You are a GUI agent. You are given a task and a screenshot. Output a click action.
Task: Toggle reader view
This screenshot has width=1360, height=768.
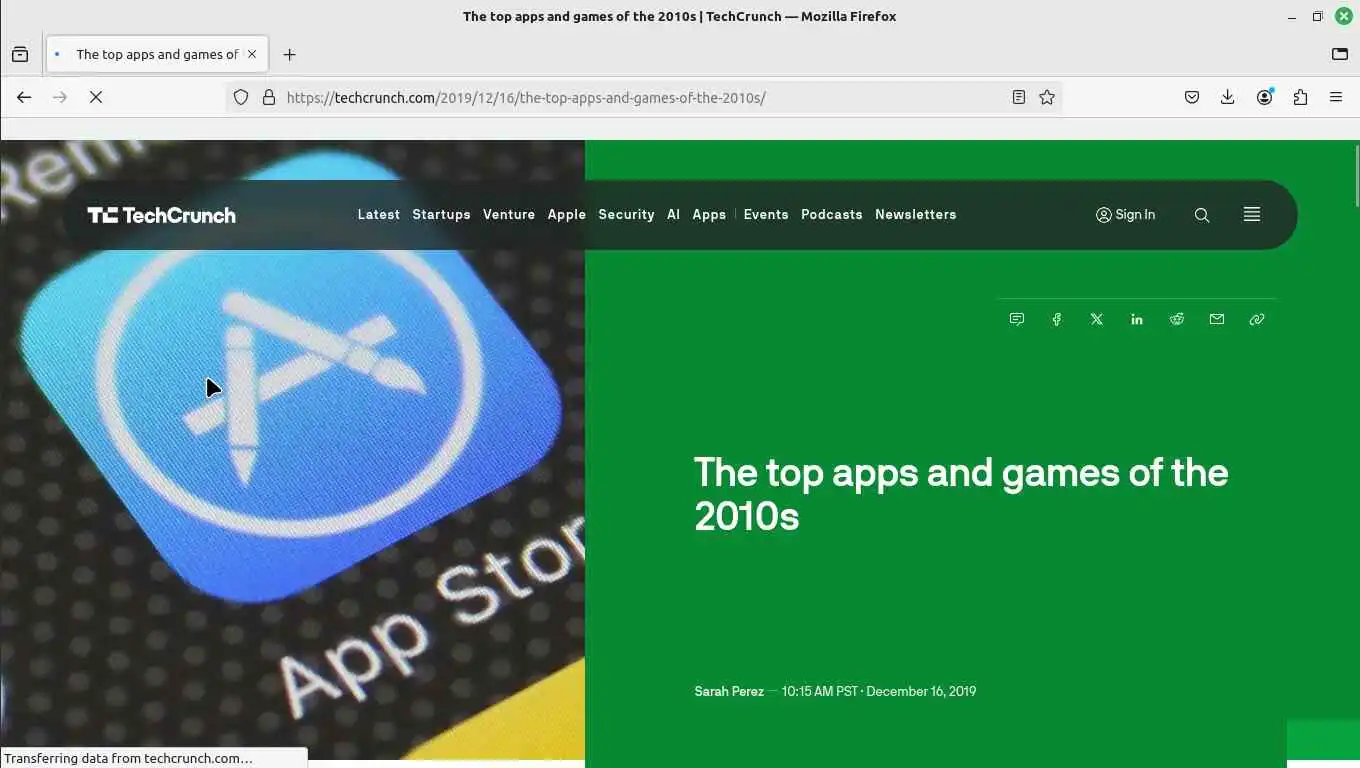pyautogui.click(x=1018, y=97)
